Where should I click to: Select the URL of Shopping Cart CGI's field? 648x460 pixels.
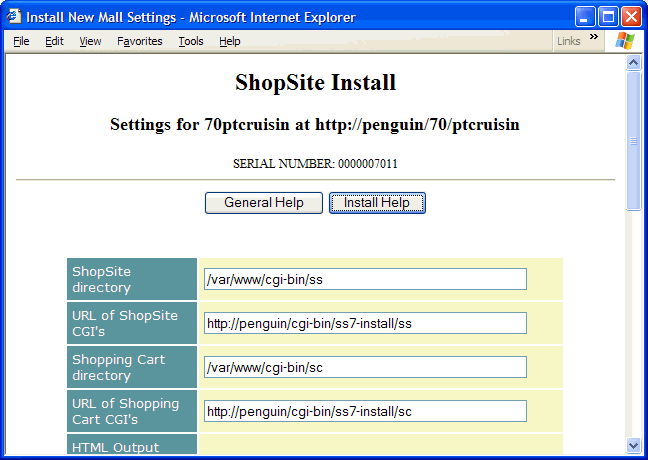click(364, 411)
